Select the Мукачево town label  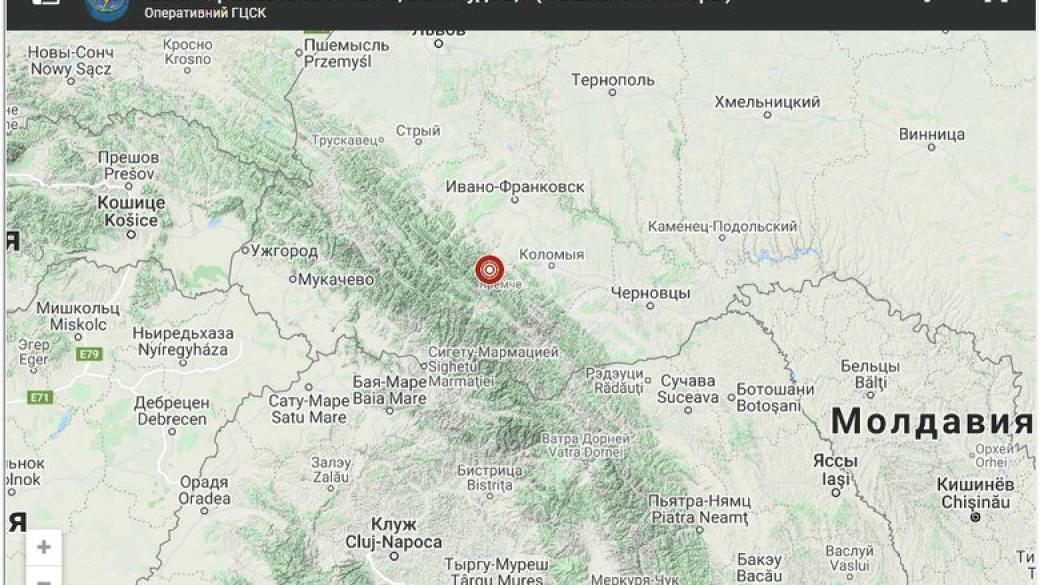[336, 280]
